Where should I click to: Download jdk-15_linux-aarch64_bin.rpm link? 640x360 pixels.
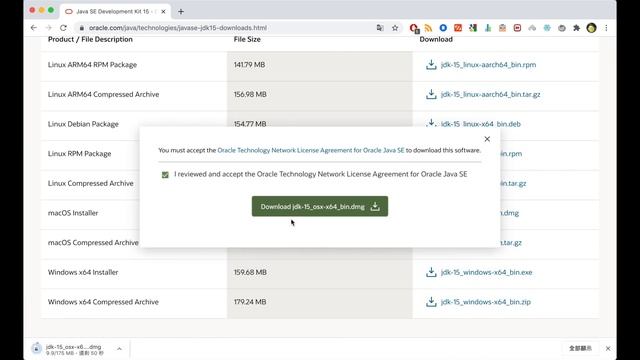(x=488, y=64)
